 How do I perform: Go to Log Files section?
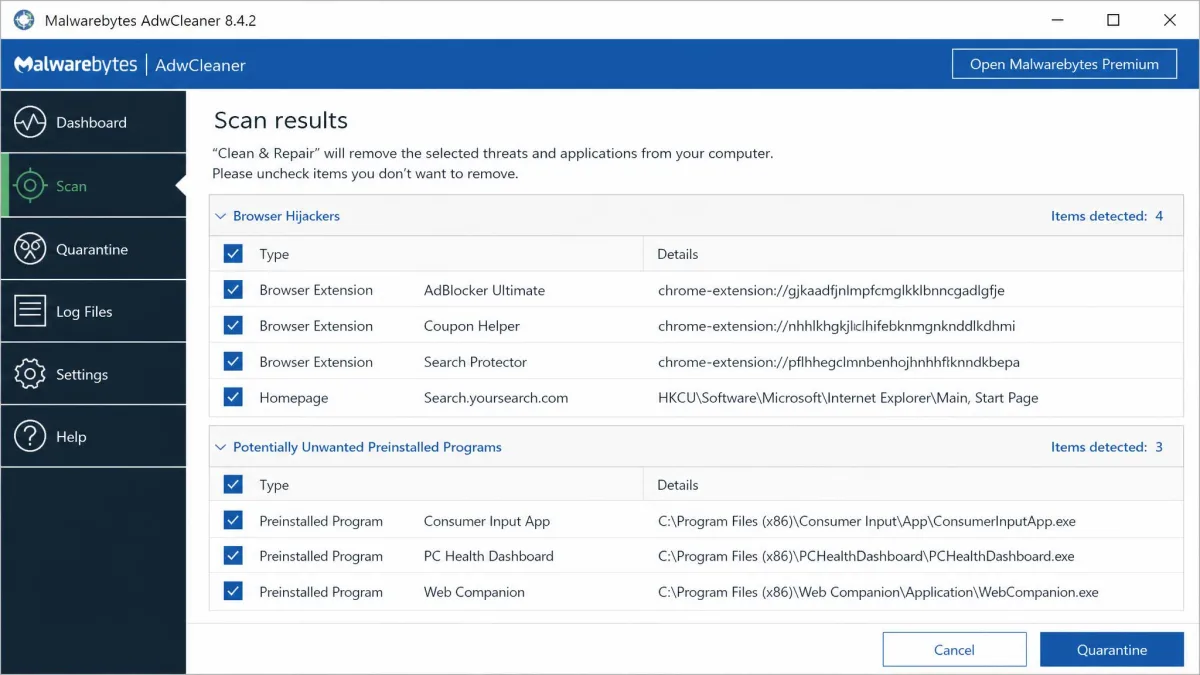tap(93, 311)
